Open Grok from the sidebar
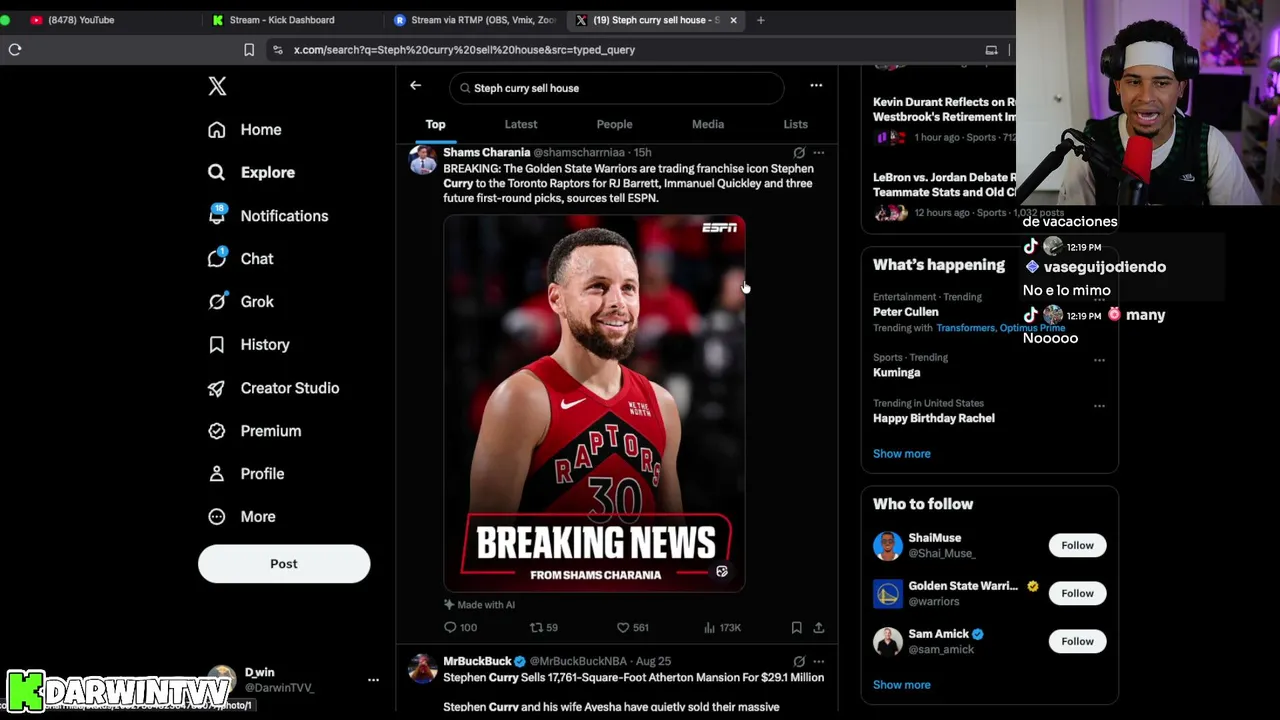This screenshot has height=720, width=1280. 240,302
